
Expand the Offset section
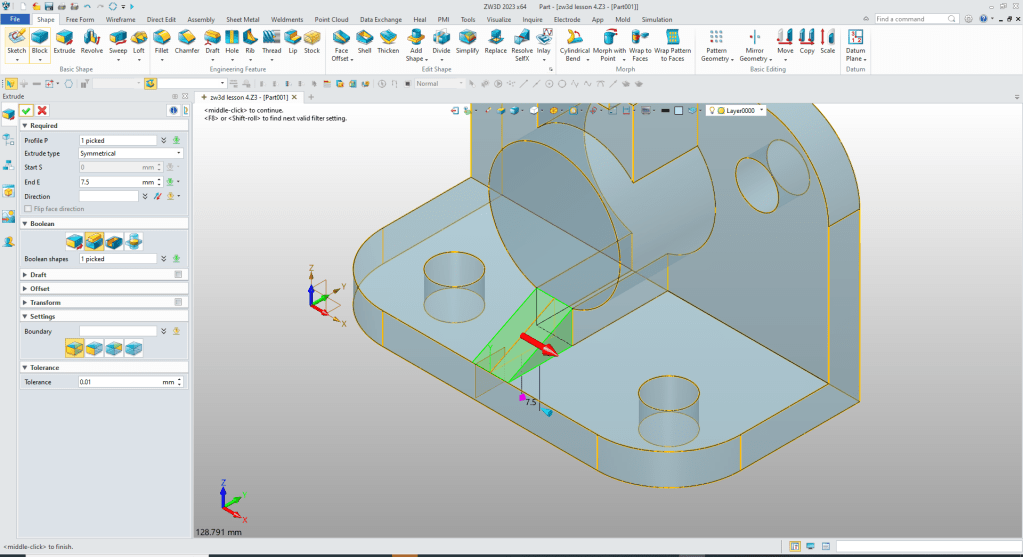40,288
